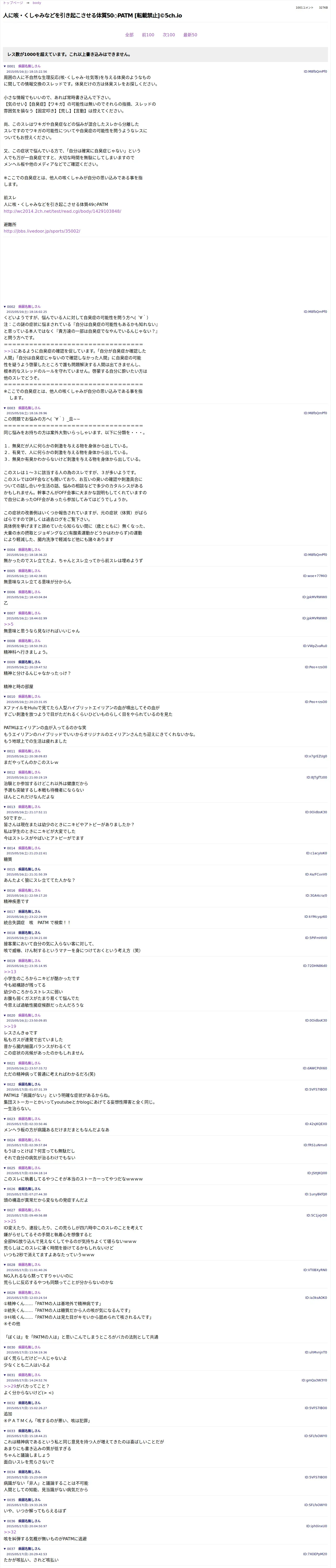Click the poster ID on post 0018
Image resolution: width=336 pixels, height=1568 pixels.
(x=316, y=937)
